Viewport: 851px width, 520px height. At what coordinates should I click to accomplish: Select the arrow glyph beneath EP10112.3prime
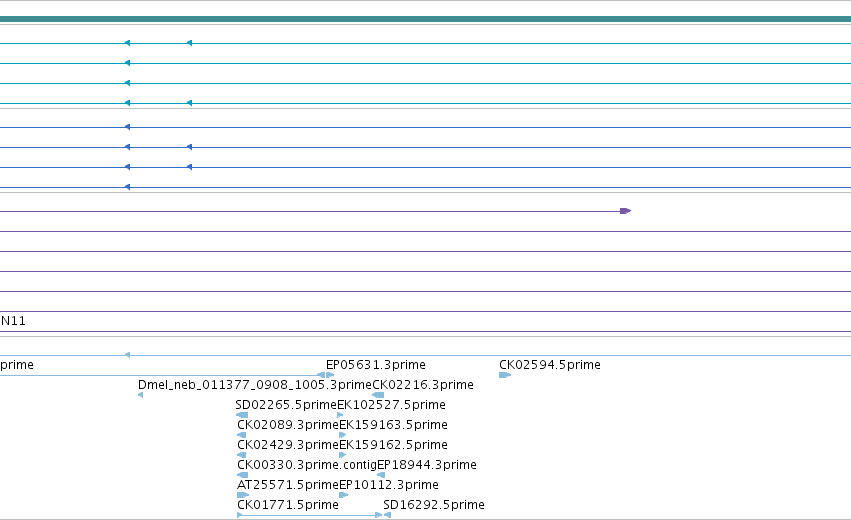(344, 495)
